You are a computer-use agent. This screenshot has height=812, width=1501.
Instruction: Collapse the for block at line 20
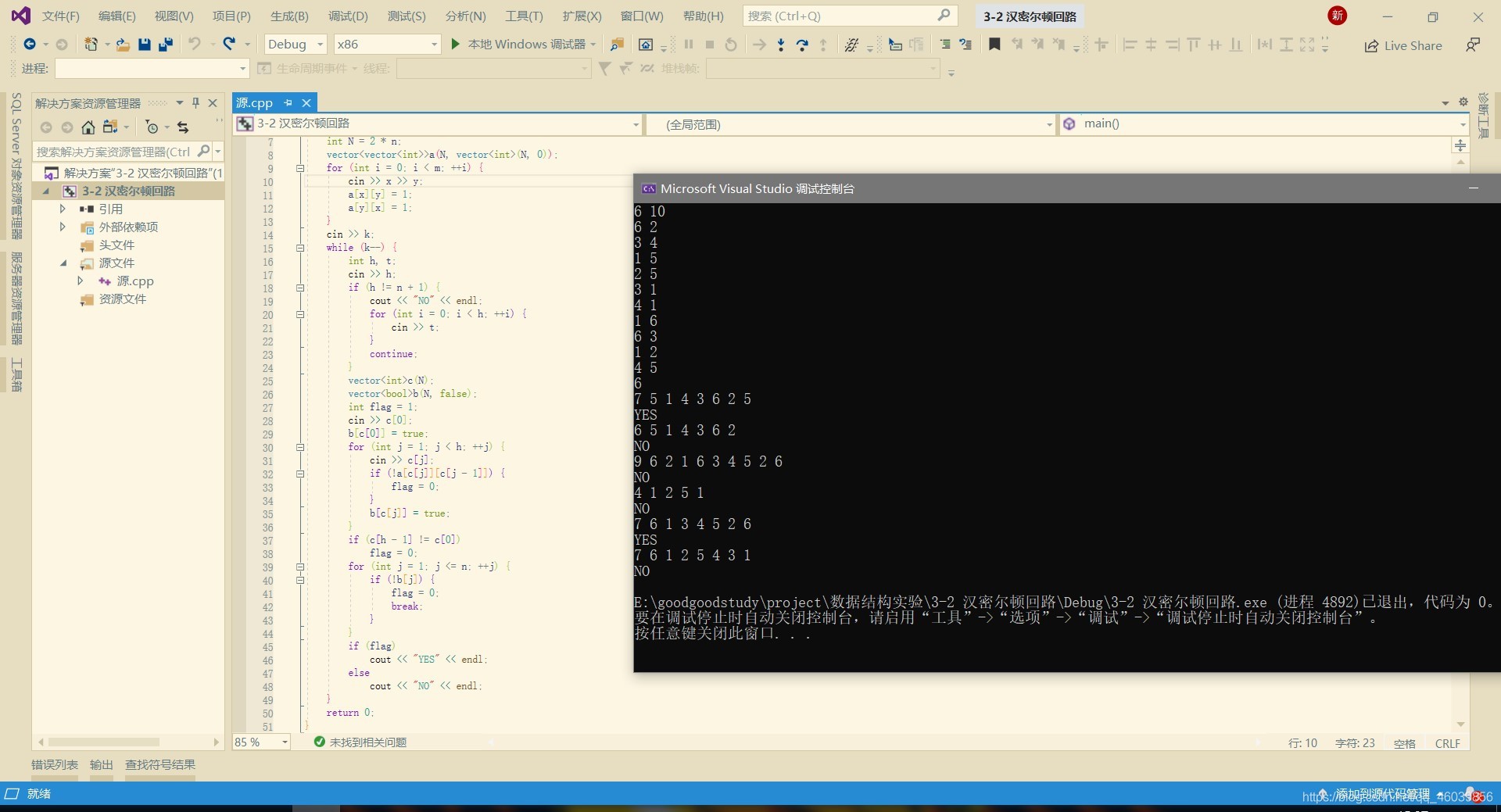click(x=299, y=314)
